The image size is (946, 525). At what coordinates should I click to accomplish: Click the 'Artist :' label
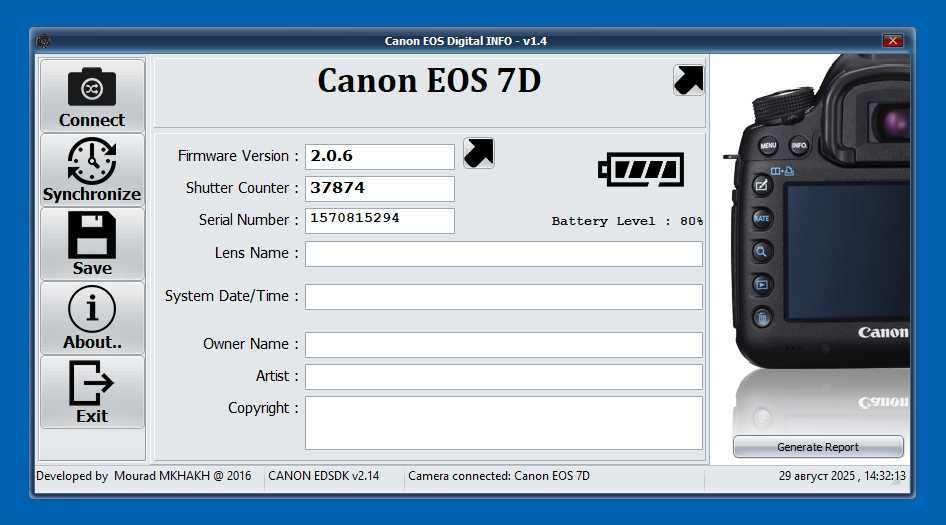tap(277, 376)
